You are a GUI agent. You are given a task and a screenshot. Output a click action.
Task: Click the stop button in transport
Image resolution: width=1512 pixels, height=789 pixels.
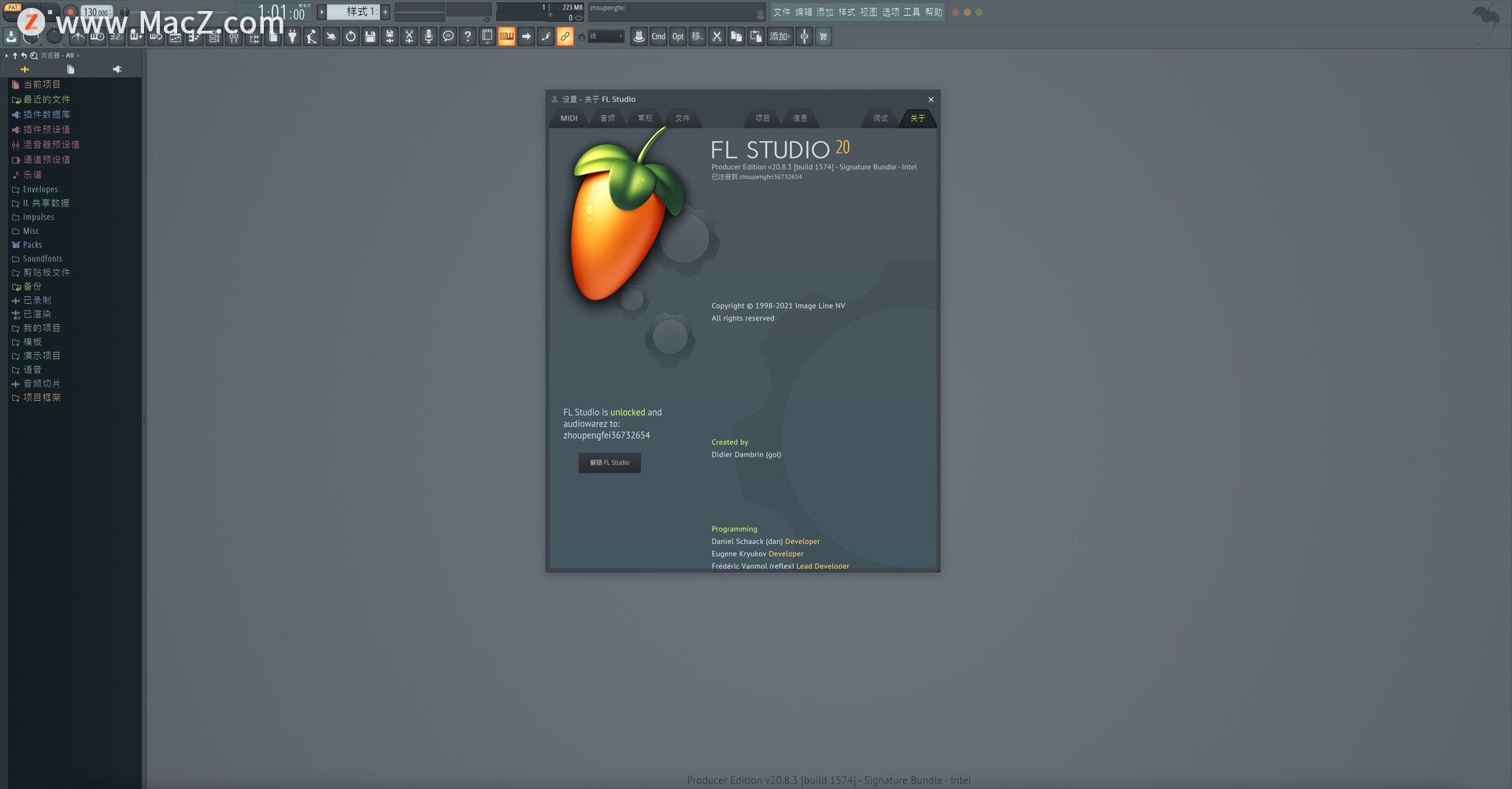click(x=50, y=12)
